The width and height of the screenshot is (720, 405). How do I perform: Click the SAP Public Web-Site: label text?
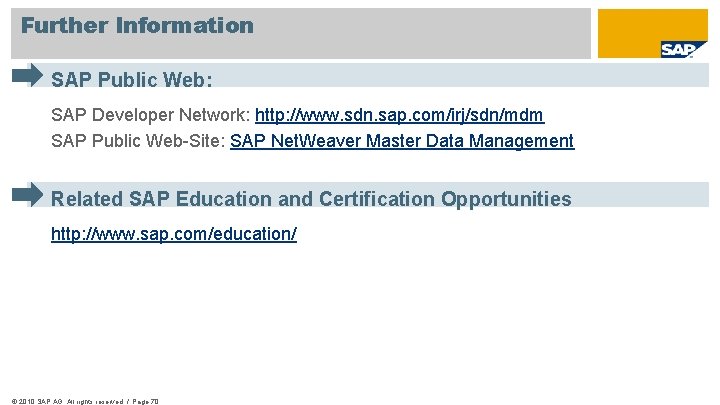138,141
